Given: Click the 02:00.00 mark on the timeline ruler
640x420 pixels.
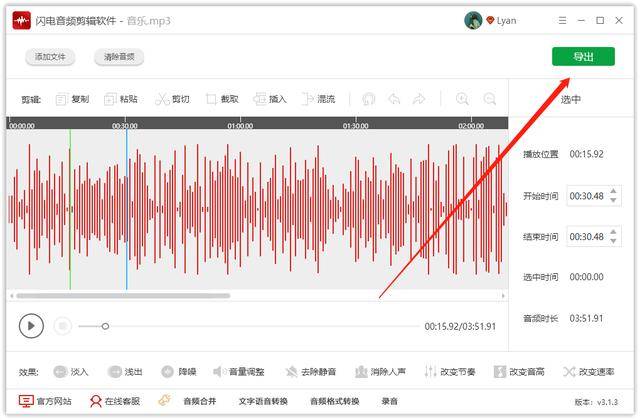Looking at the screenshot, I should point(471,126).
